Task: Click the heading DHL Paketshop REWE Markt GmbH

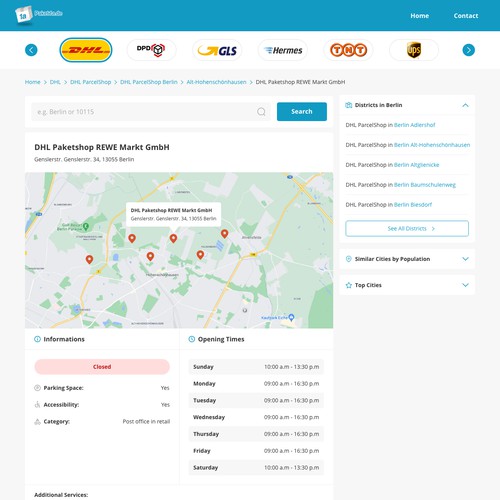Action: point(102,147)
